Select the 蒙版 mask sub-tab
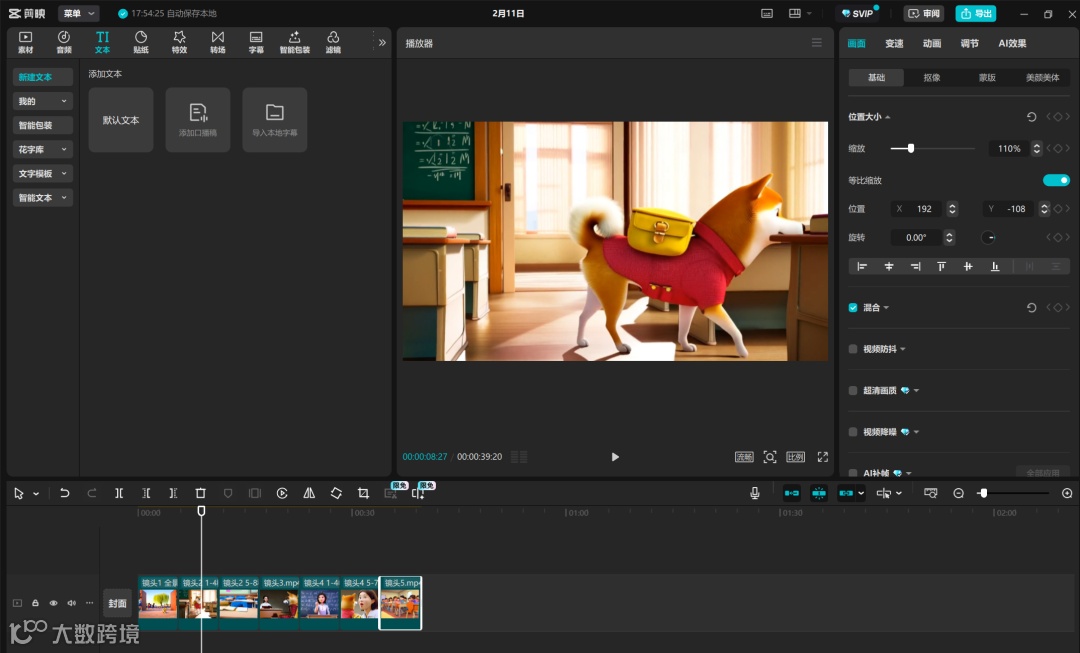 click(987, 78)
